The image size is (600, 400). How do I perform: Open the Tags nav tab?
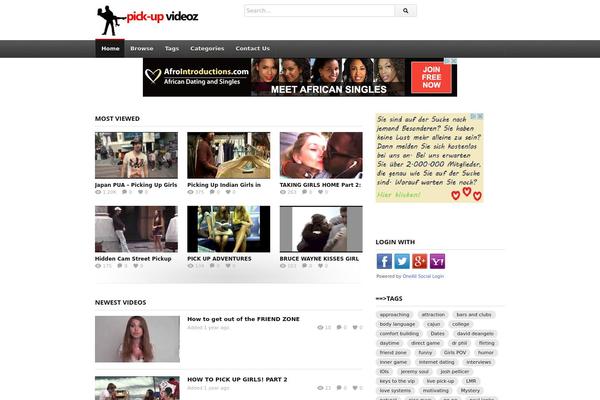[172, 49]
